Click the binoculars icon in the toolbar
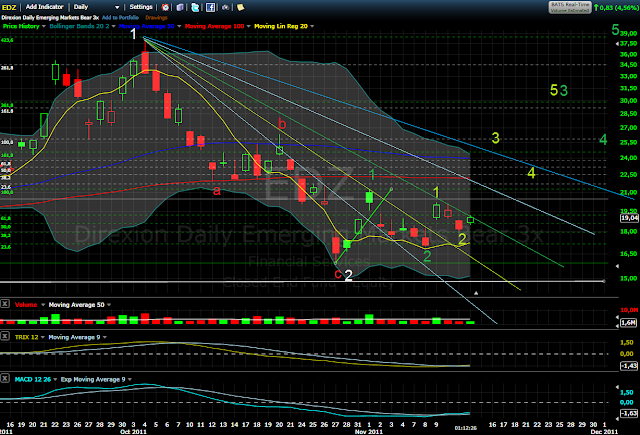 225,7
